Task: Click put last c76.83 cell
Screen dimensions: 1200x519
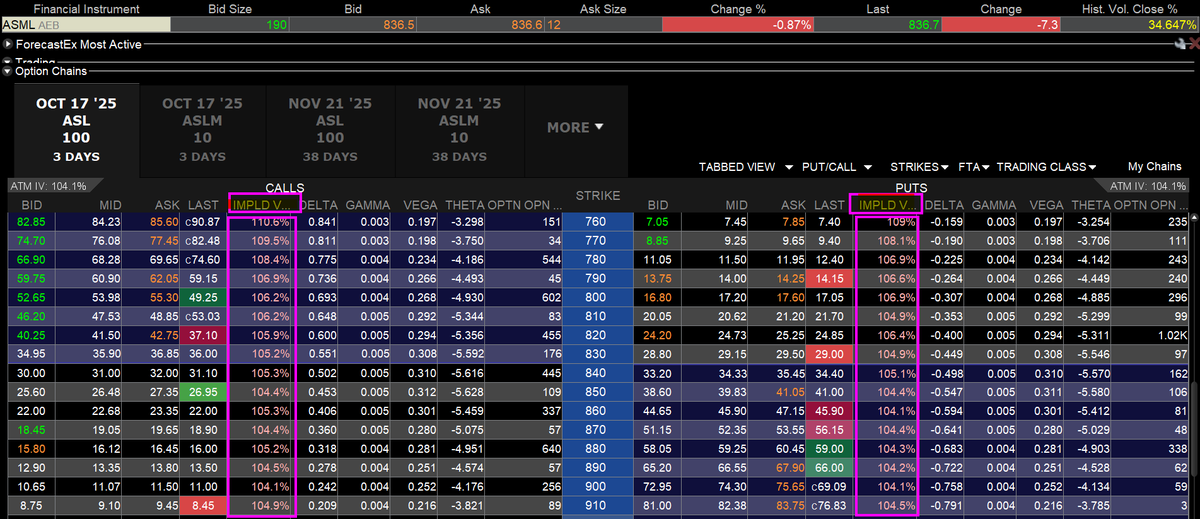Action: [829, 506]
